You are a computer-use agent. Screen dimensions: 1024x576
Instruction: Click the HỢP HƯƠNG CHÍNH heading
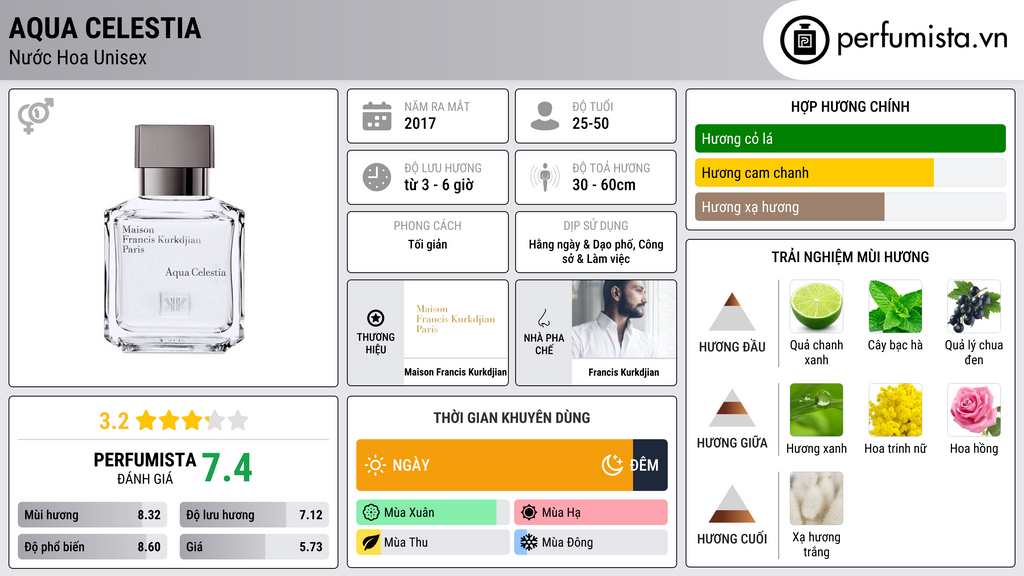pos(850,106)
